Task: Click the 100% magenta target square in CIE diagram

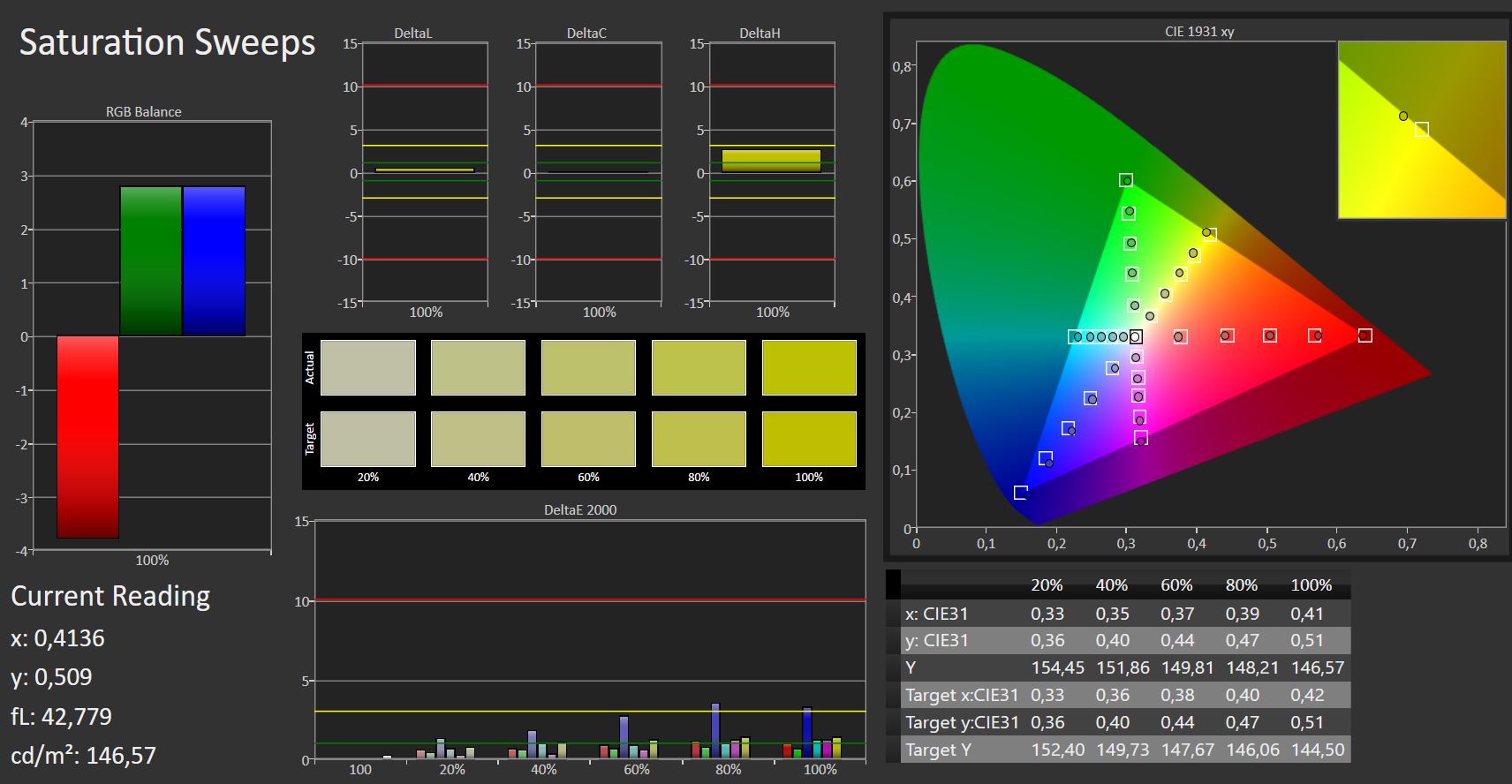Action: point(1141,438)
